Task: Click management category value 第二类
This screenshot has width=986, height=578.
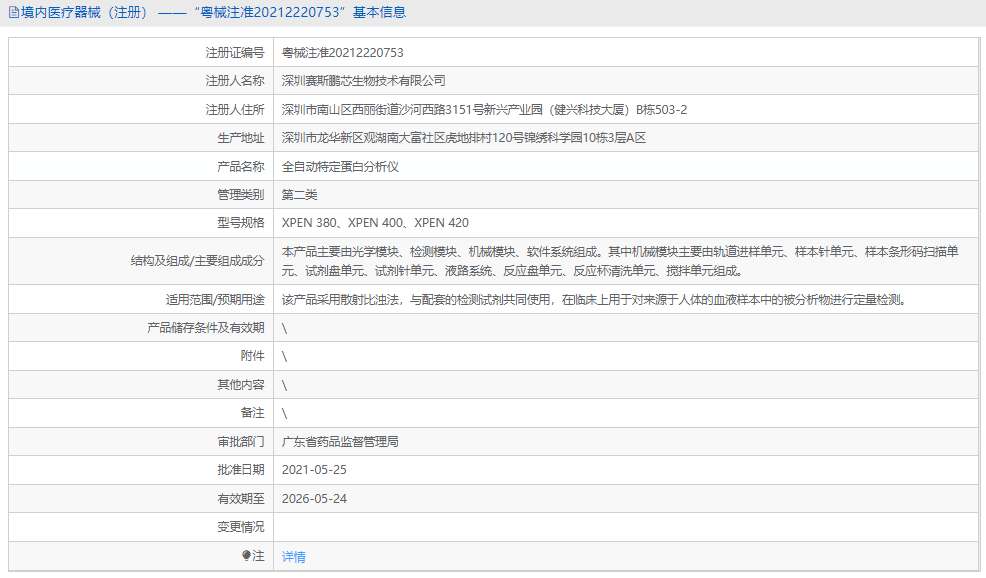Action: [299, 194]
